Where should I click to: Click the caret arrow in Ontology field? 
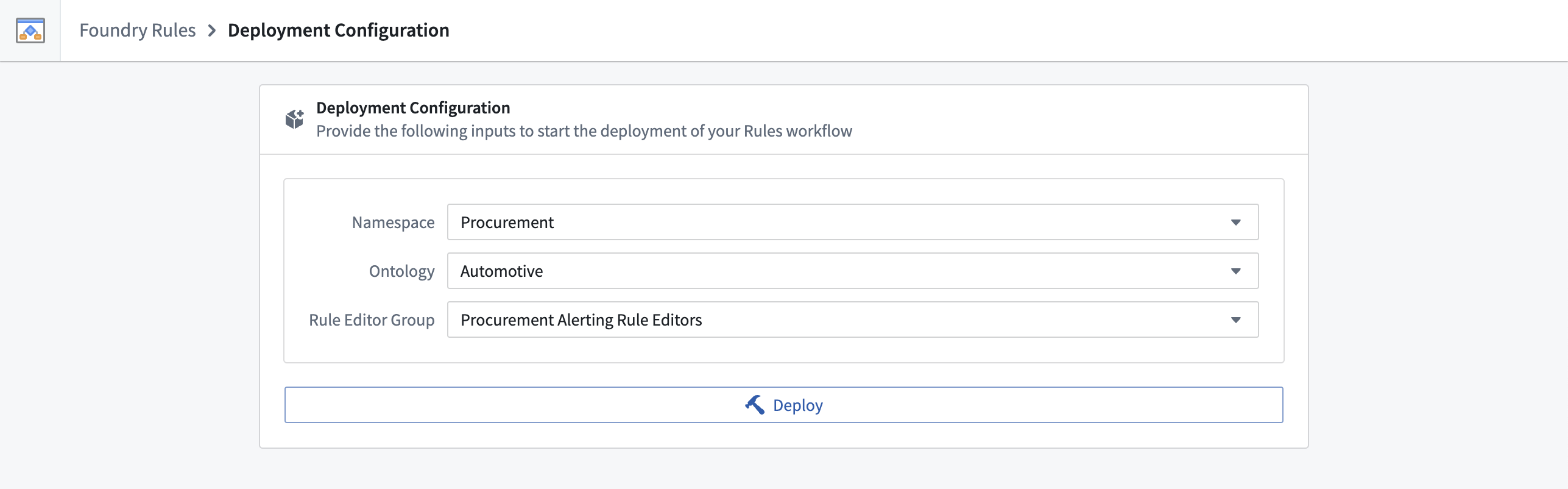coord(1235,271)
